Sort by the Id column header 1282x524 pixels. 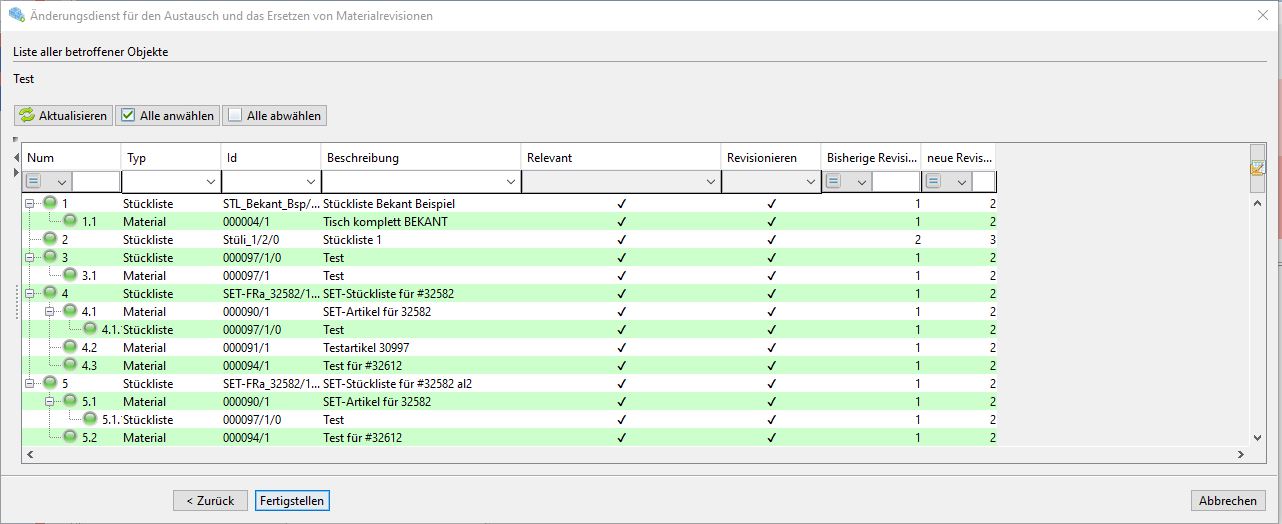coord(270,158)
